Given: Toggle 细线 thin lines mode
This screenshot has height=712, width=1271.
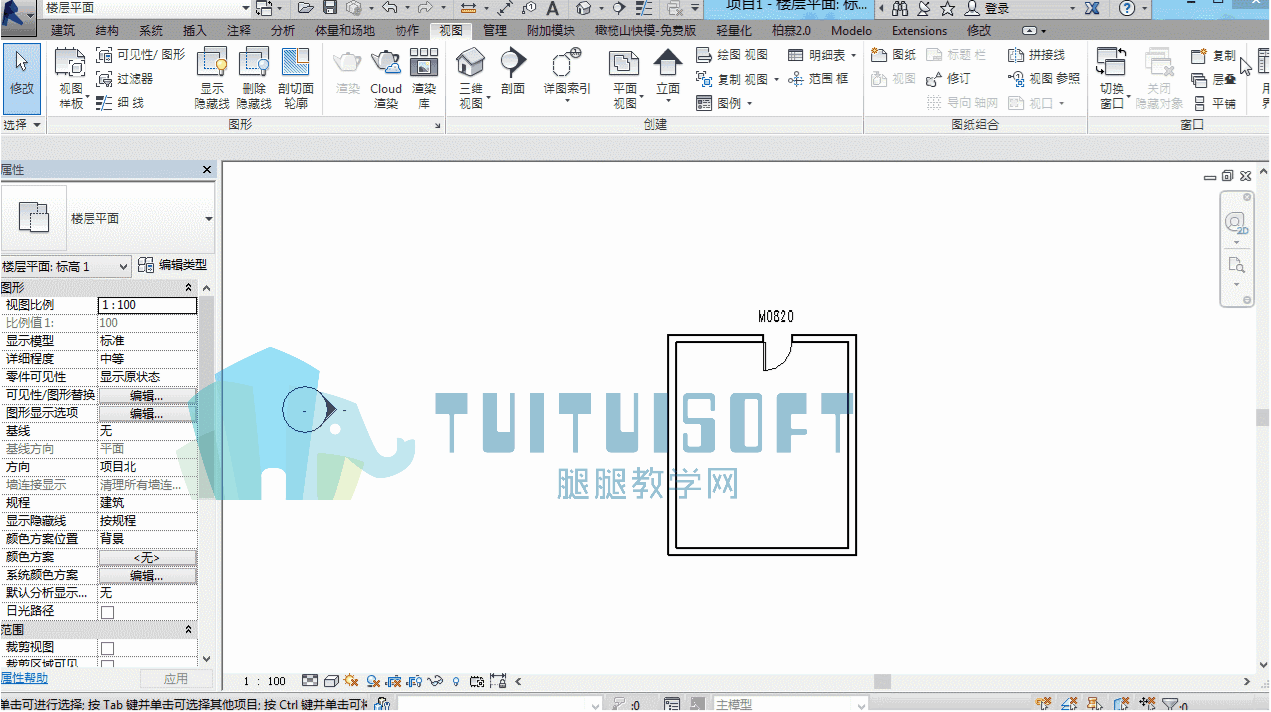Looking at the screenshot, I should [120, 102].
